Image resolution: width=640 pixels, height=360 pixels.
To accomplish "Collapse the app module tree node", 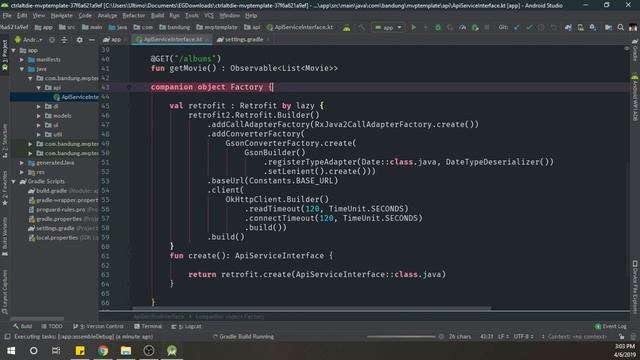I will point(13,51).
